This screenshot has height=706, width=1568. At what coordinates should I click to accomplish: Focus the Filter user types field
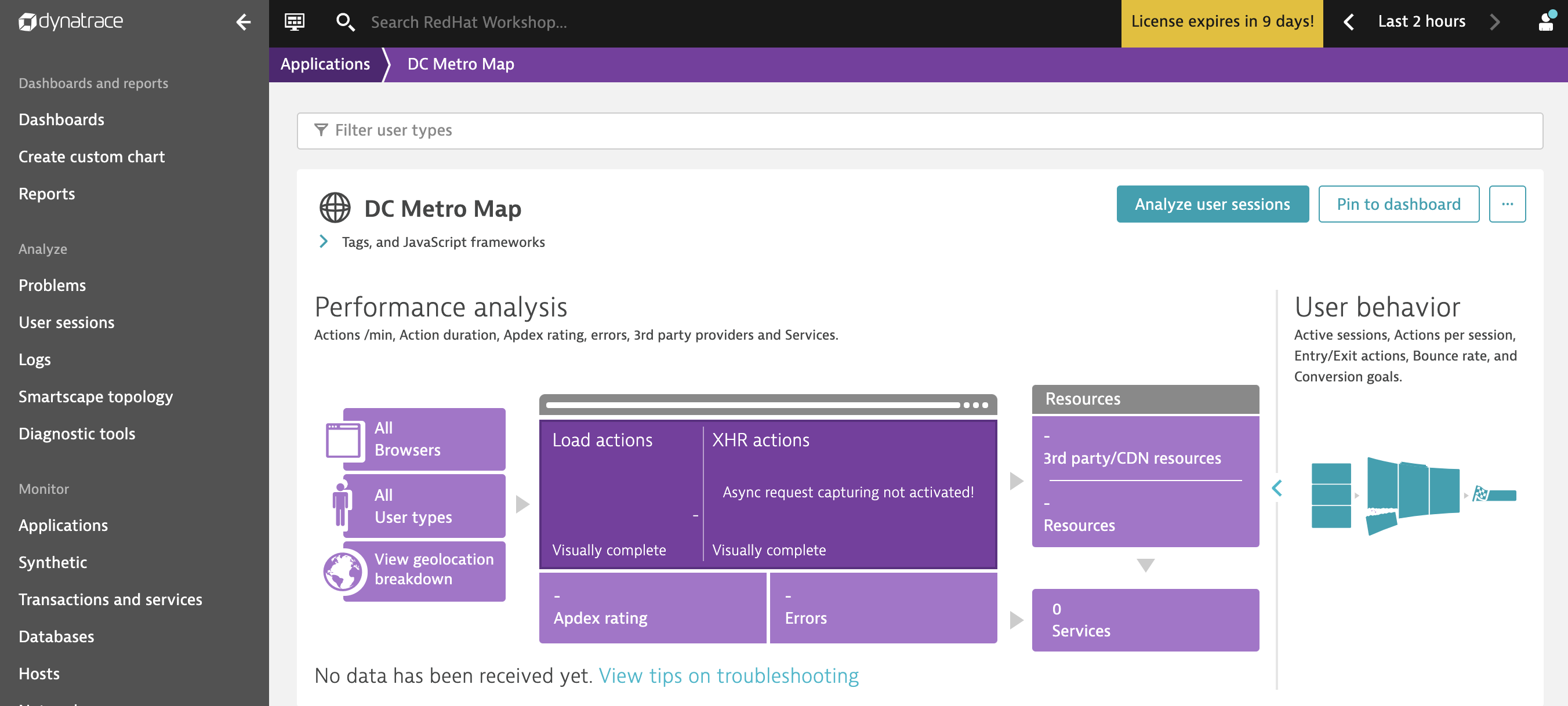pyautogui.click(x=920, y=130)
